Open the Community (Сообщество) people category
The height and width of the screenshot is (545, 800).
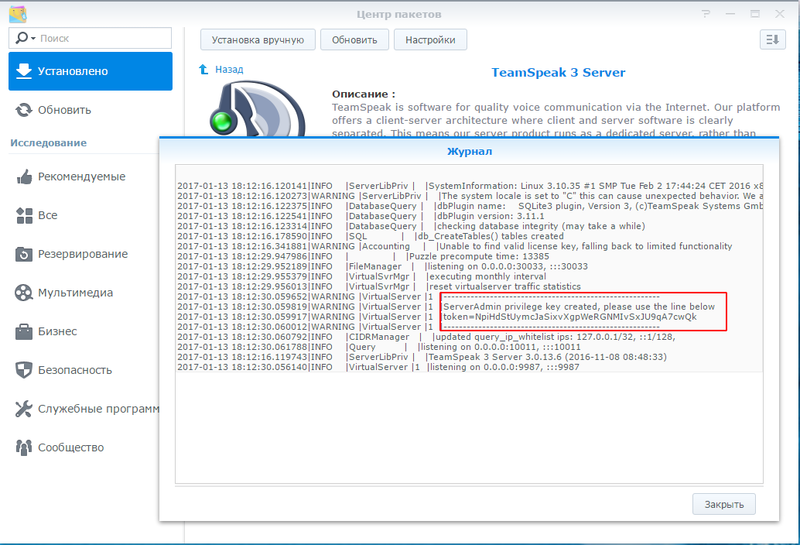pyautogui.click(x=24, y=448)
